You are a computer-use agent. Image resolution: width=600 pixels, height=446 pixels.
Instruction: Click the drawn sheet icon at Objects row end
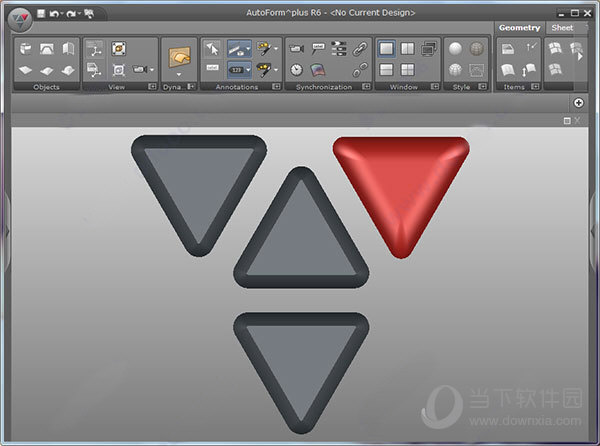pos(68,70)
